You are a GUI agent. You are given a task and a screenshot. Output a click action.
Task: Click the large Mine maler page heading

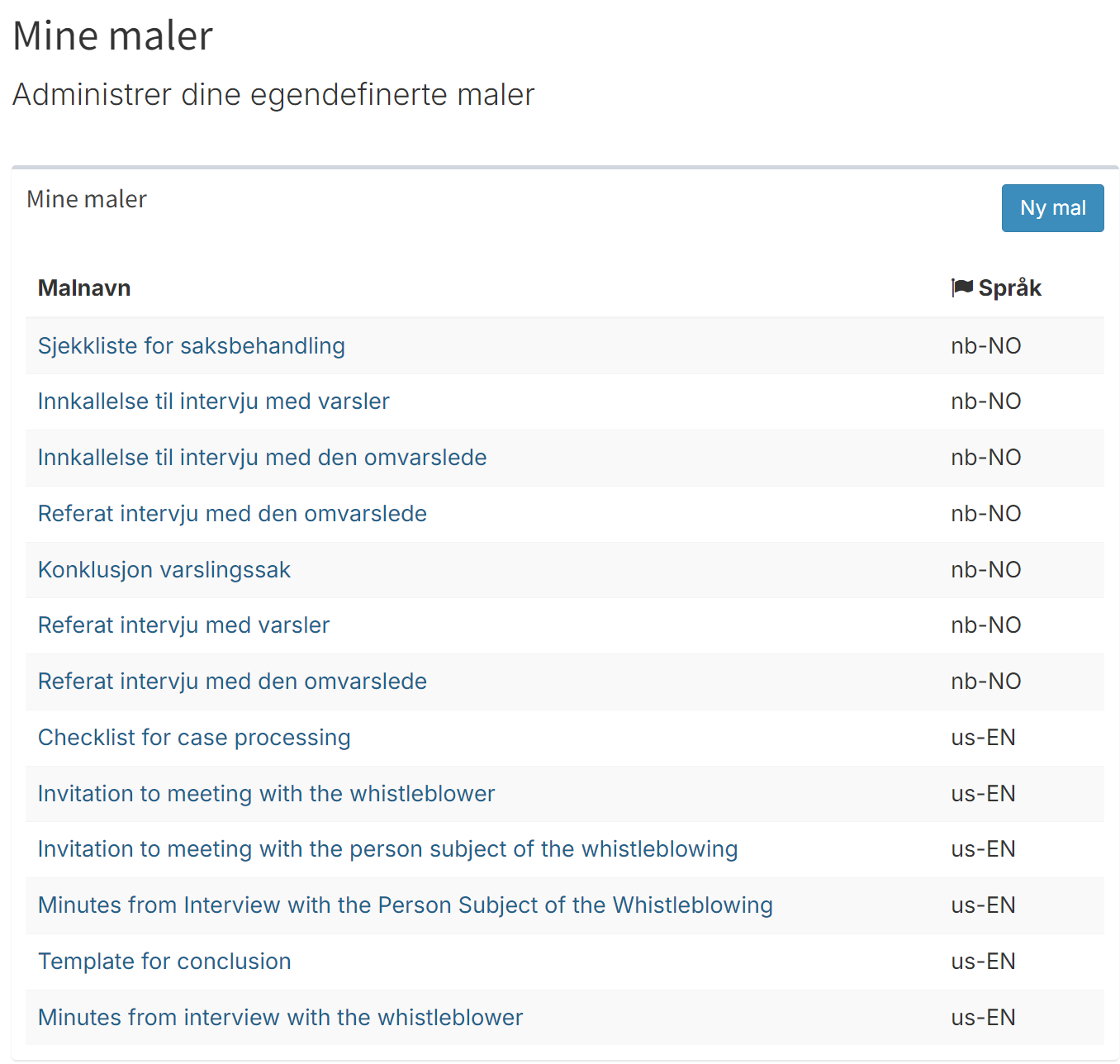tap(113, 36)
